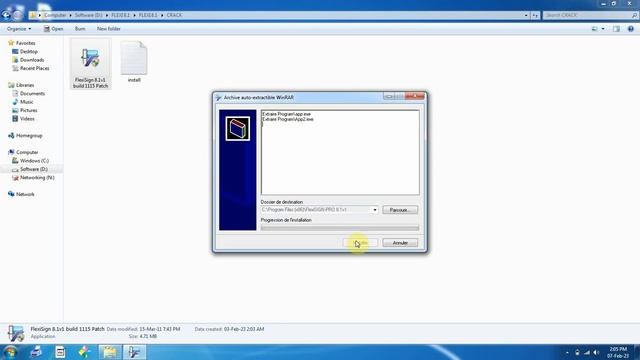
Task: Open Explorer help icon
Action: coord(631,29)
